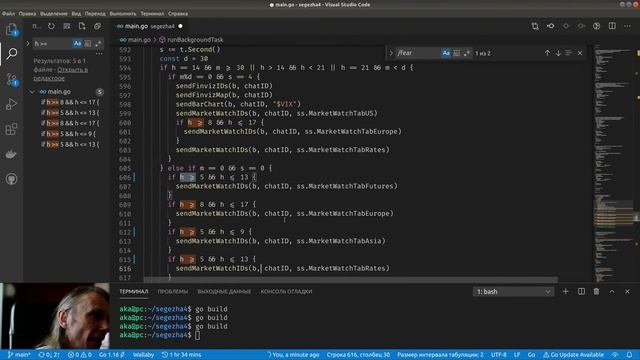Toggle Match Case in the find widget
The height and width of the screenshot is (360, 640).
446,53
